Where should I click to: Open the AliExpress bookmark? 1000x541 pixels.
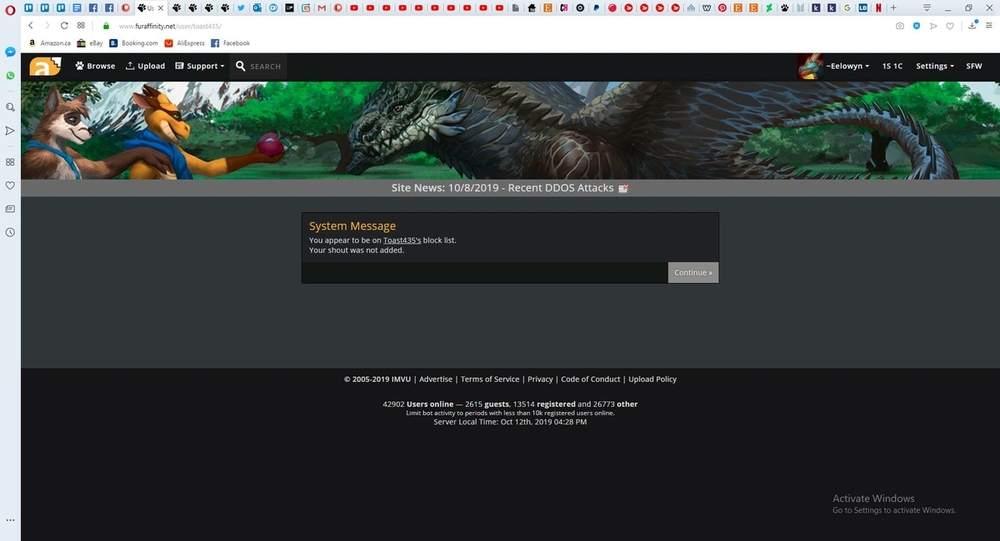point(185,43)
